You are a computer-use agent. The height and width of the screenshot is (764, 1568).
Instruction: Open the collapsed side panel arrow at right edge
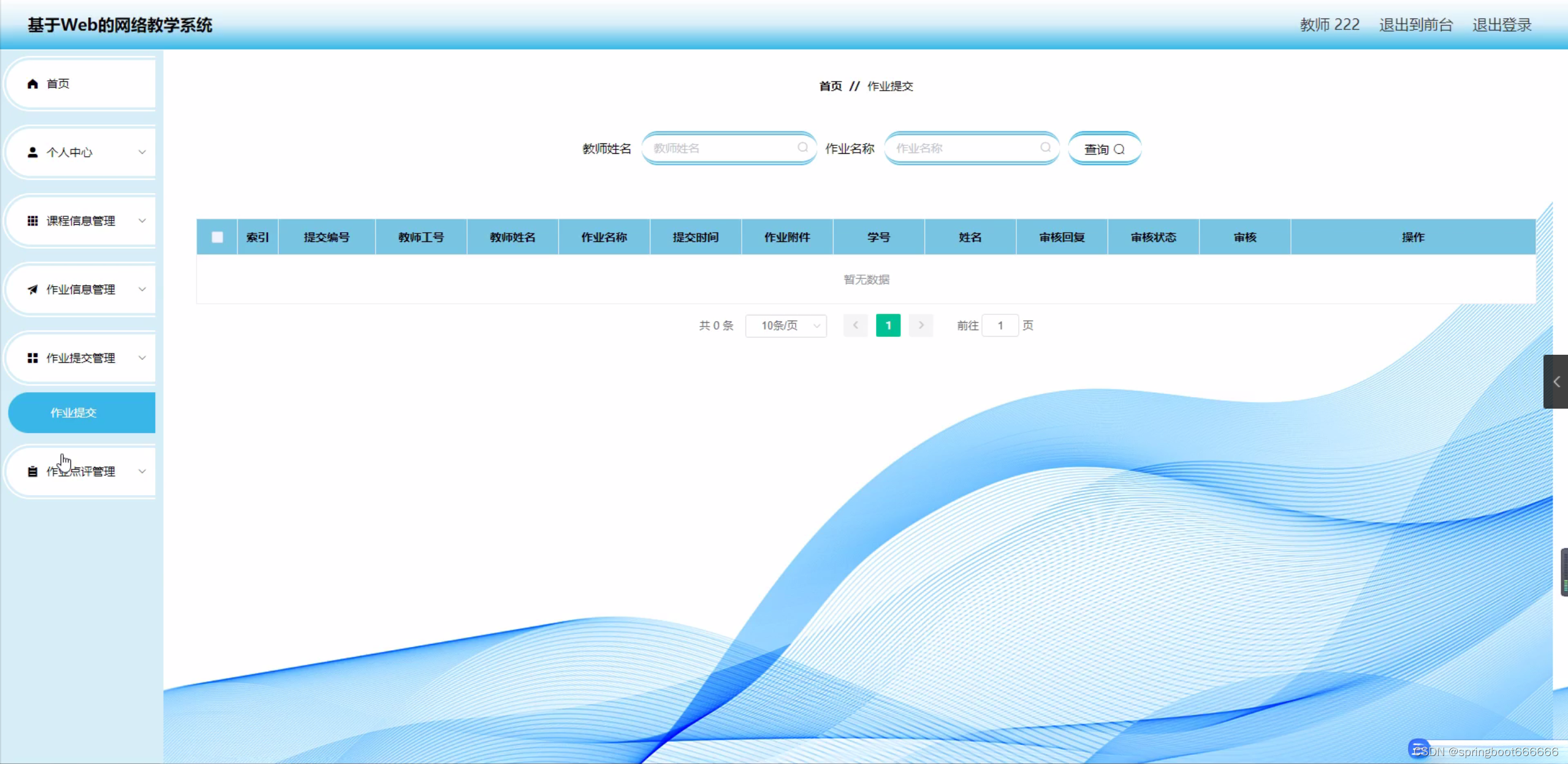(1556, 382)
